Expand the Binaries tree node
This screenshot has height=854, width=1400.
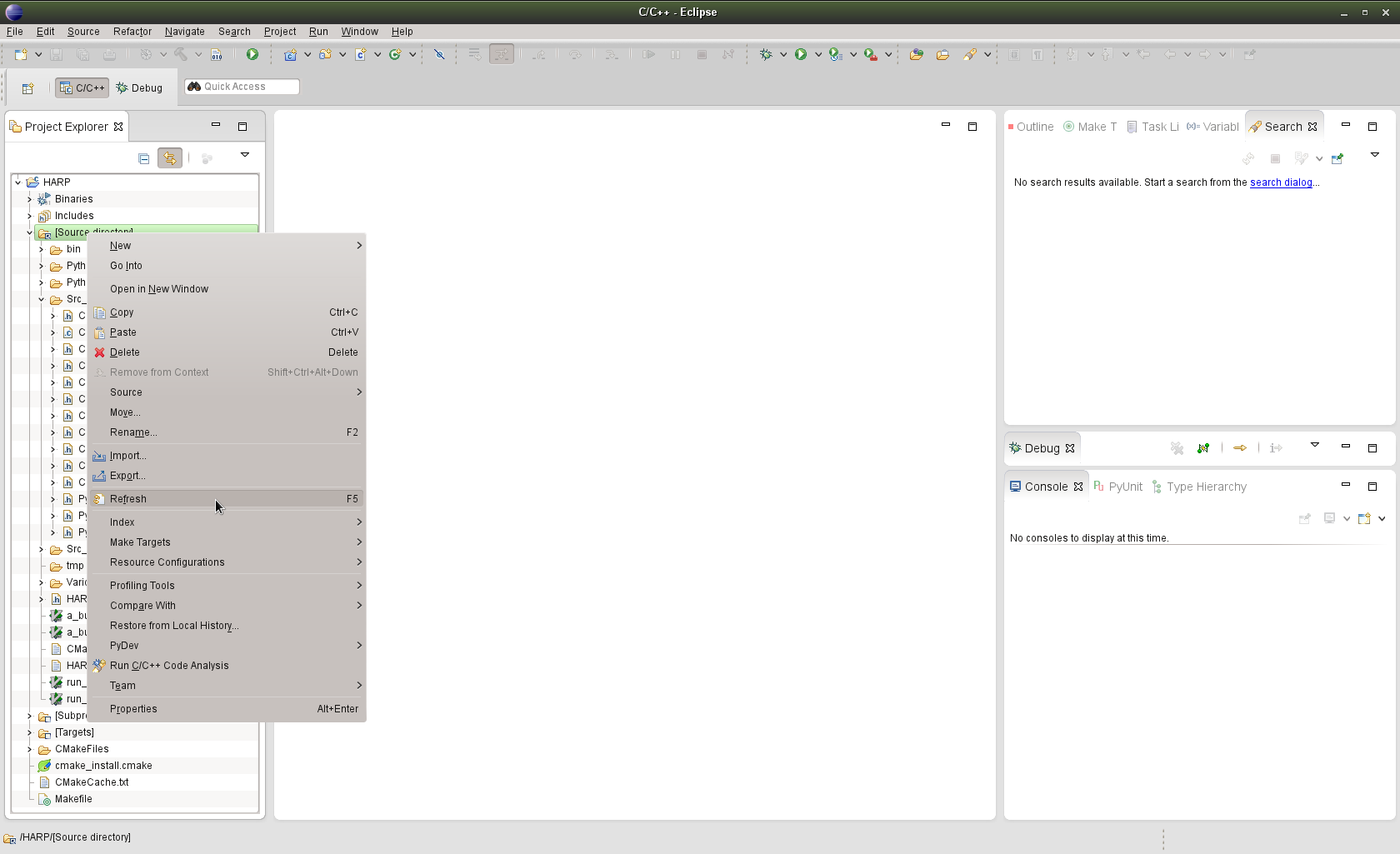point(29,199)
